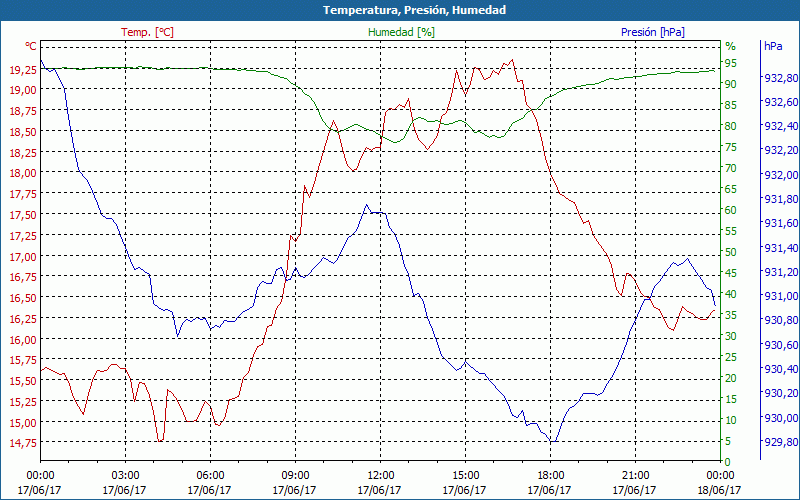Image resolution: width=800 pixels, height=500 pixels.
Task: Click pressure axis value '930,80'
Action: tap(781, 320)
